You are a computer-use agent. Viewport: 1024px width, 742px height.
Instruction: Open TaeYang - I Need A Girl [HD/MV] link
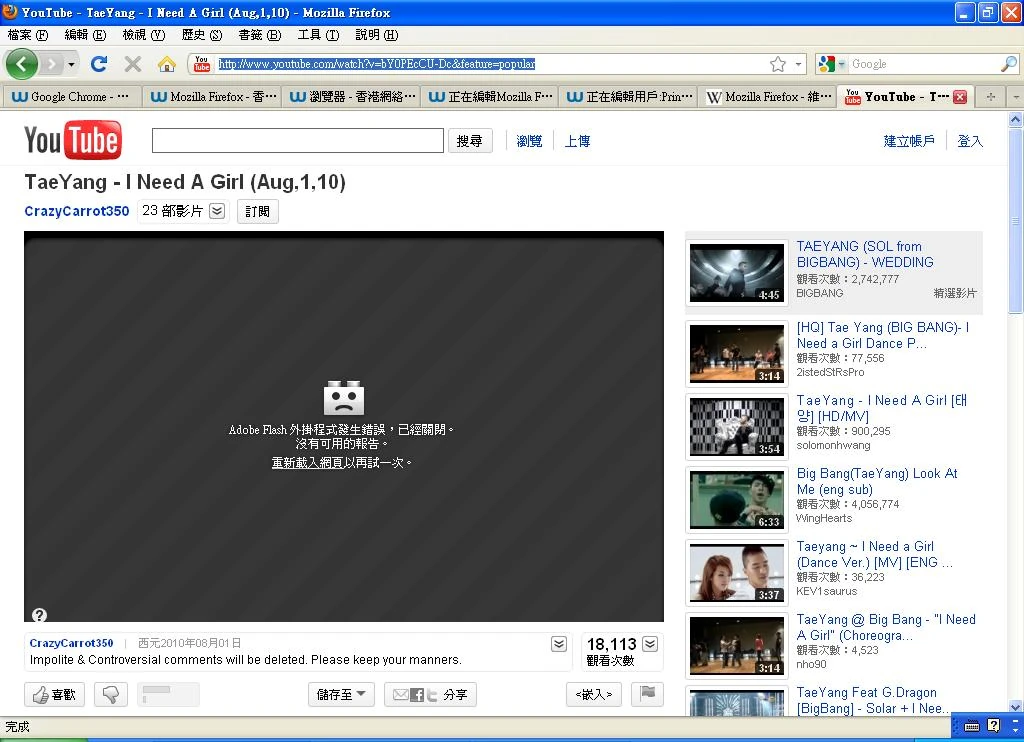click(x=881, y=408)
